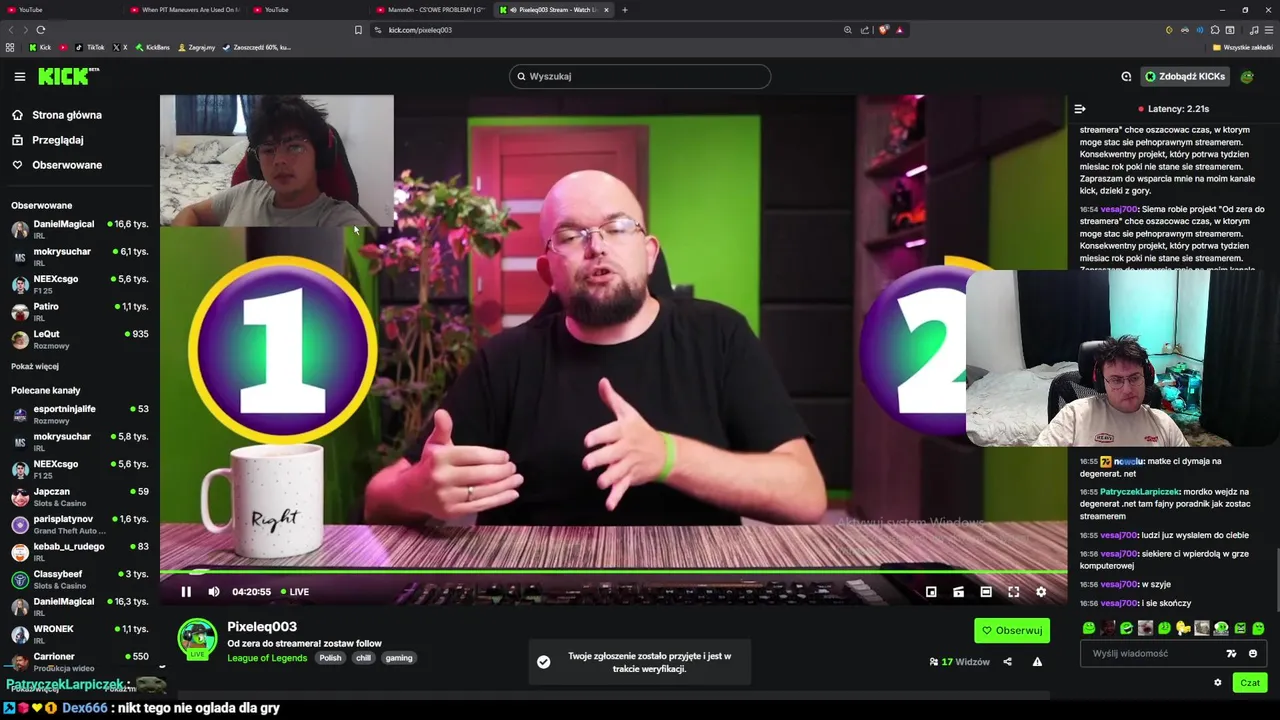Follow the channel with Obserwuj button
The height and width of the screenshot is (720, 1280).
coord(1012,631)
